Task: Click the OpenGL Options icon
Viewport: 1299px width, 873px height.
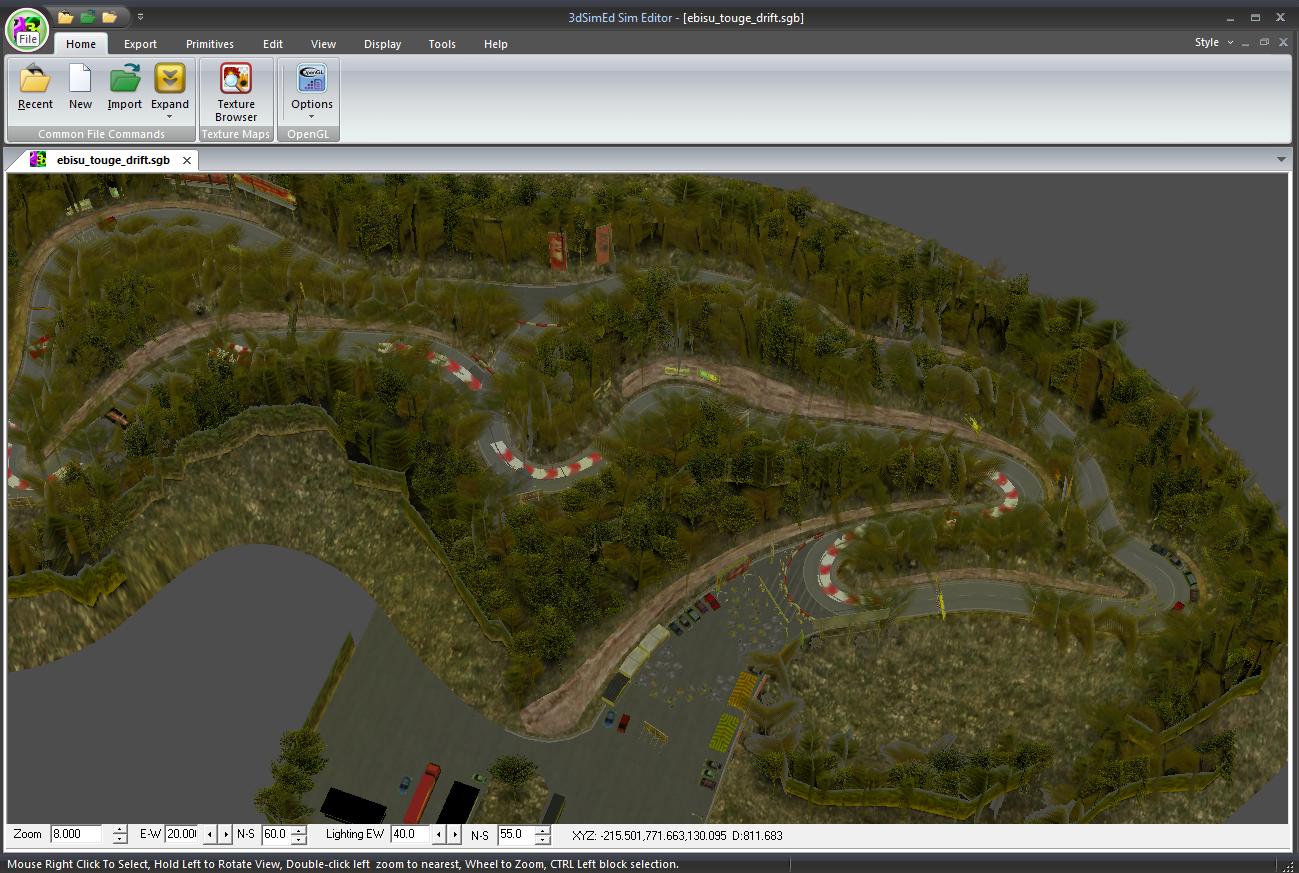Action: 312,79
